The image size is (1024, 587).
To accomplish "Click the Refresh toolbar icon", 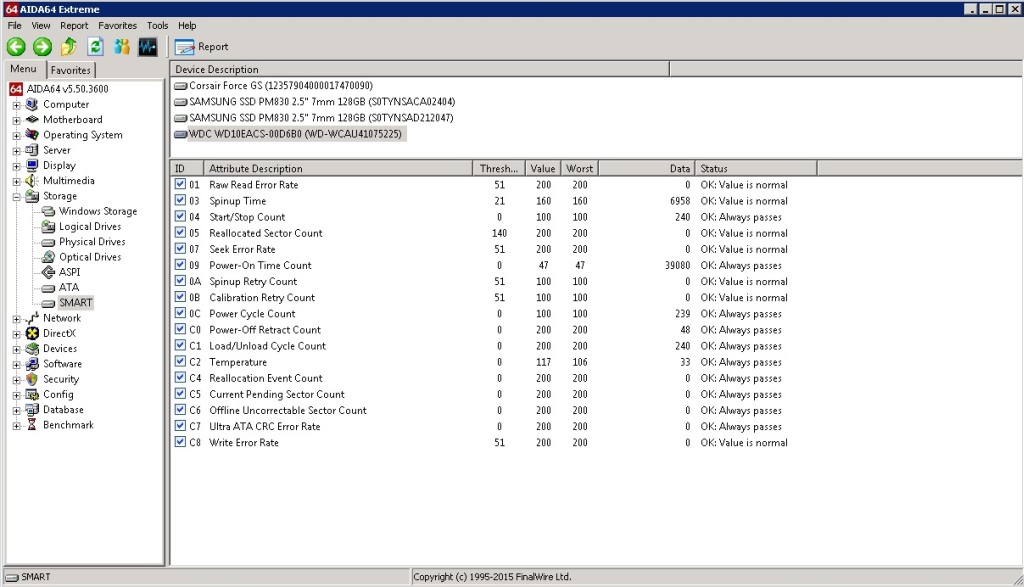I will [x=96, y=46].
